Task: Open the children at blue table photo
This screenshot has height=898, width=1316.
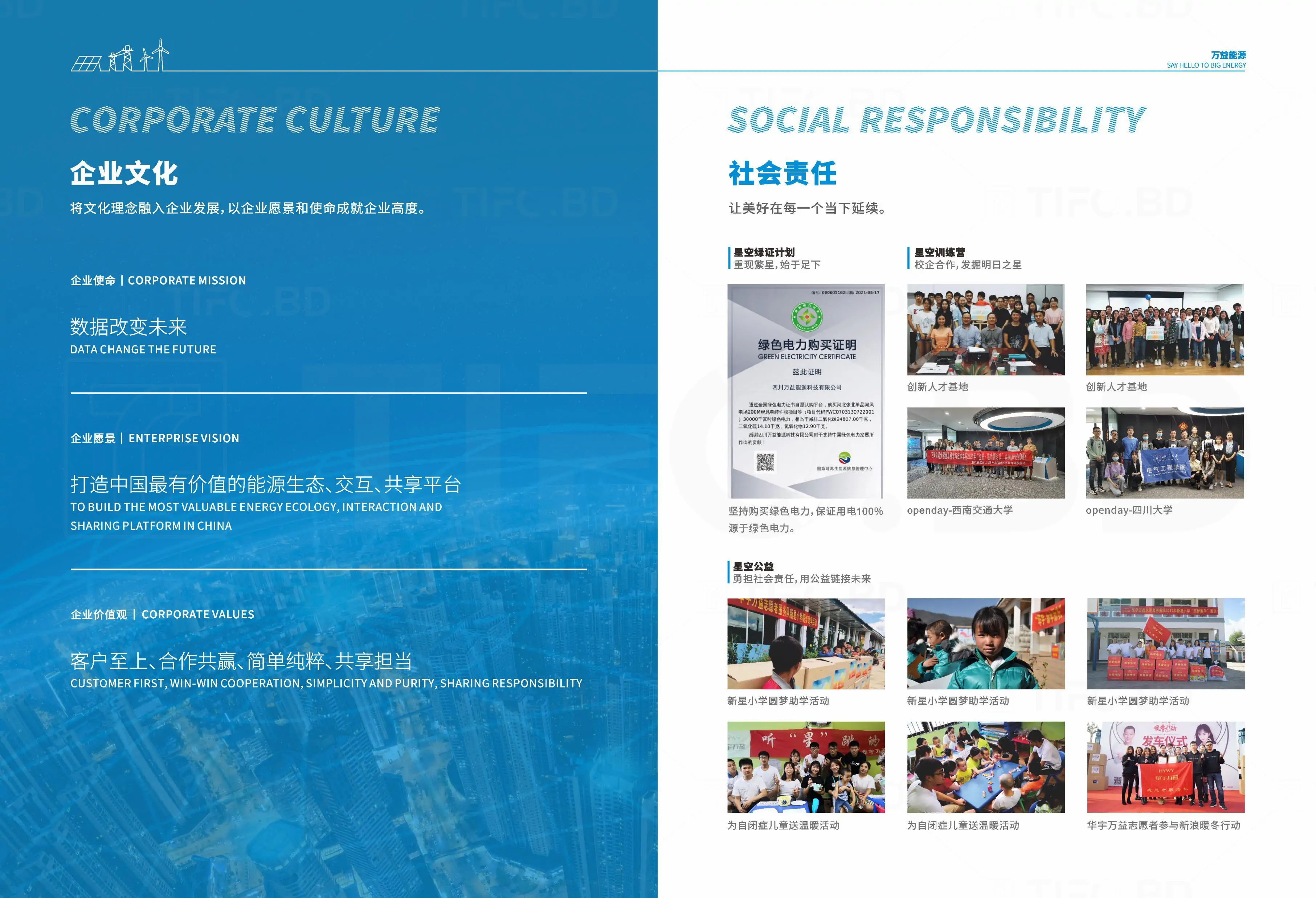Action: click(x=985, y=767)
